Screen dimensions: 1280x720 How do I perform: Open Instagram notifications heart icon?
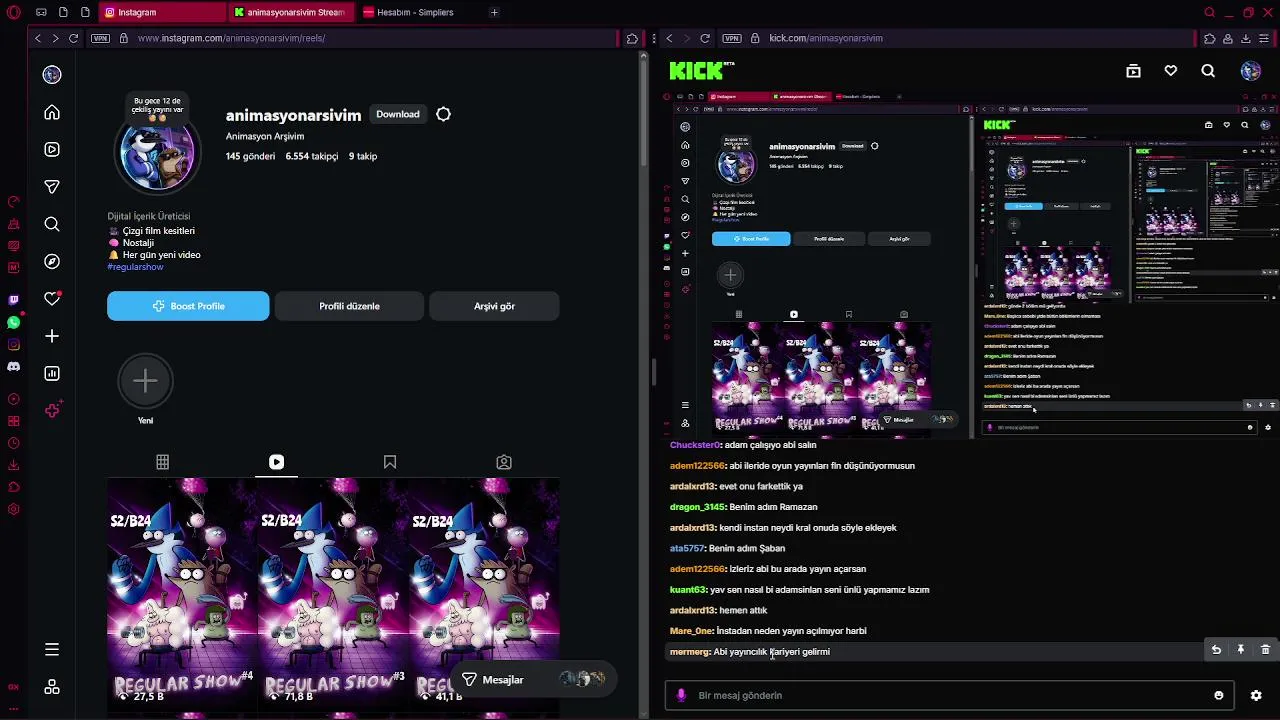pyautogui.click(x=52, y=299)
